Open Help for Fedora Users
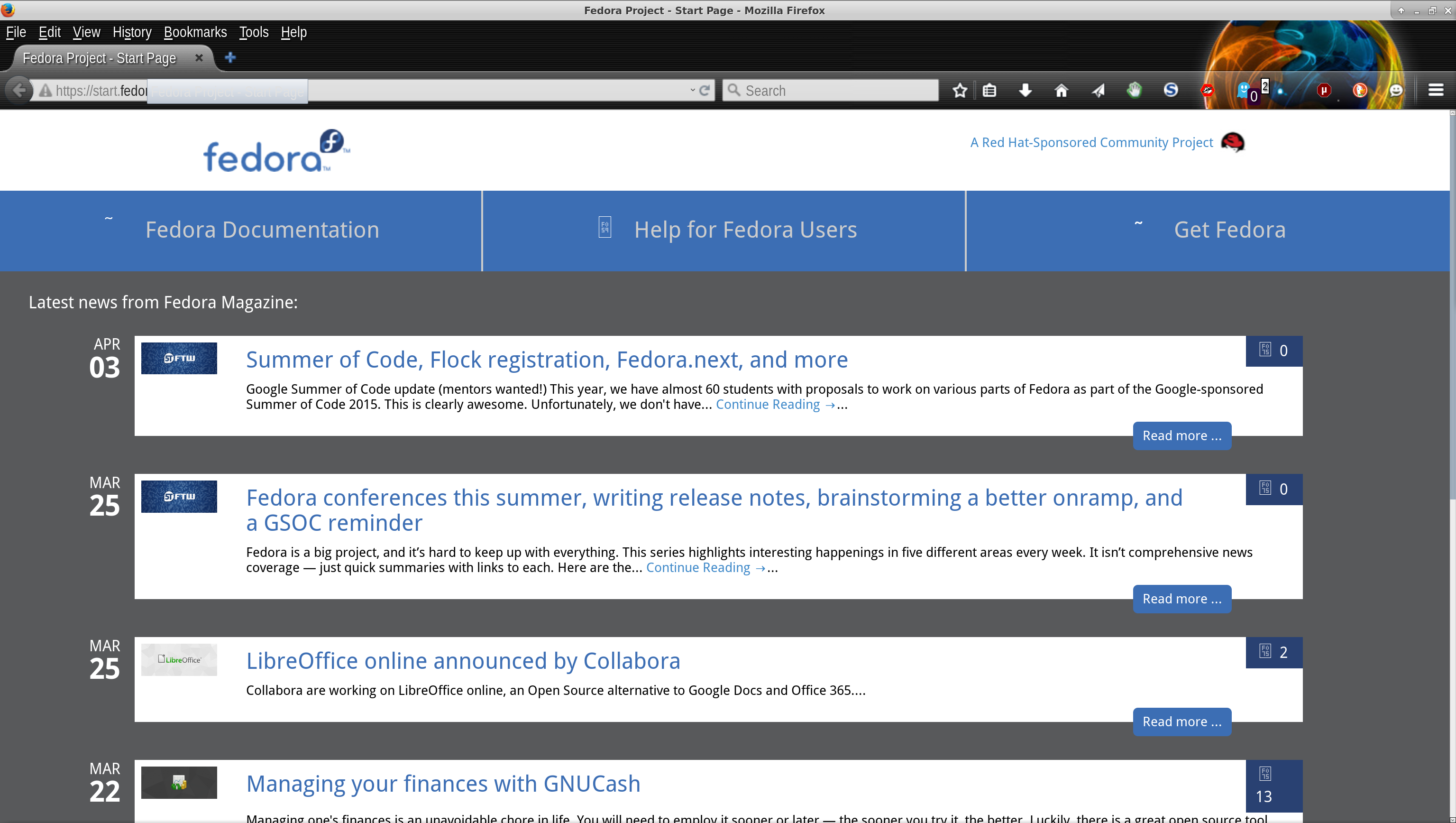This screenshot has height=823, width=1456. (x=745, y=230)
